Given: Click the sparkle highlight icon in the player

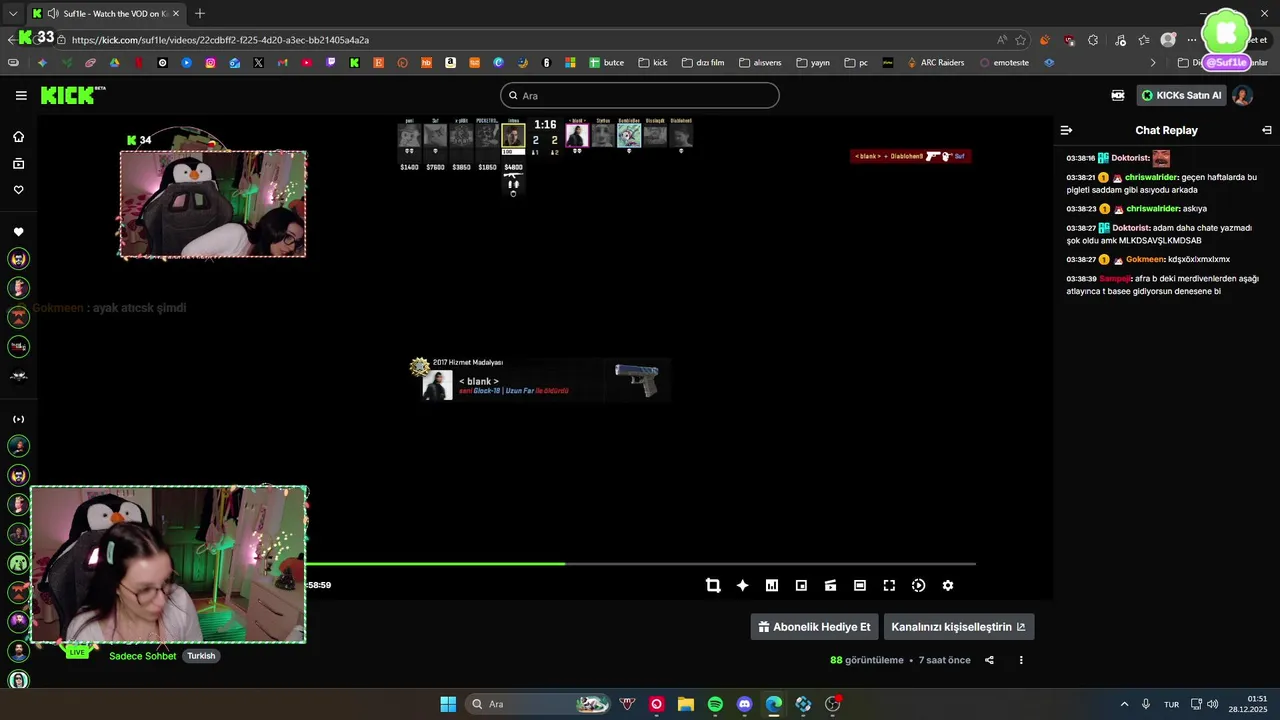Looking at the screenshot, I should pos(742,586).
